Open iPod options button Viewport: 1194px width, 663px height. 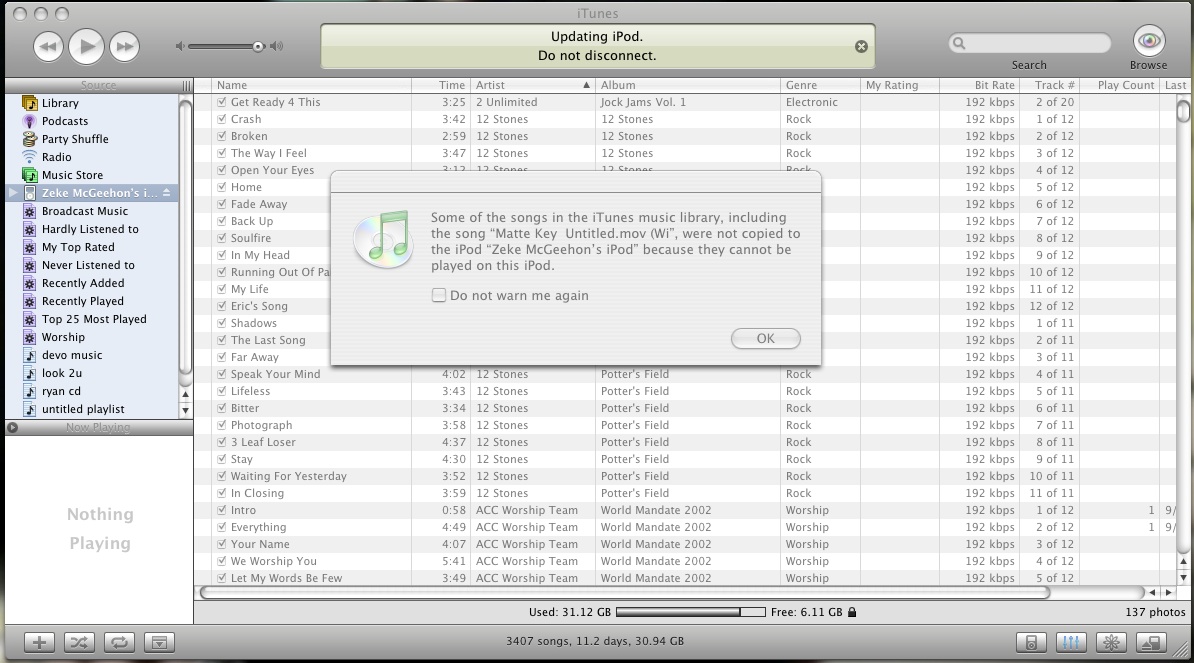[x=1031, y=642]
